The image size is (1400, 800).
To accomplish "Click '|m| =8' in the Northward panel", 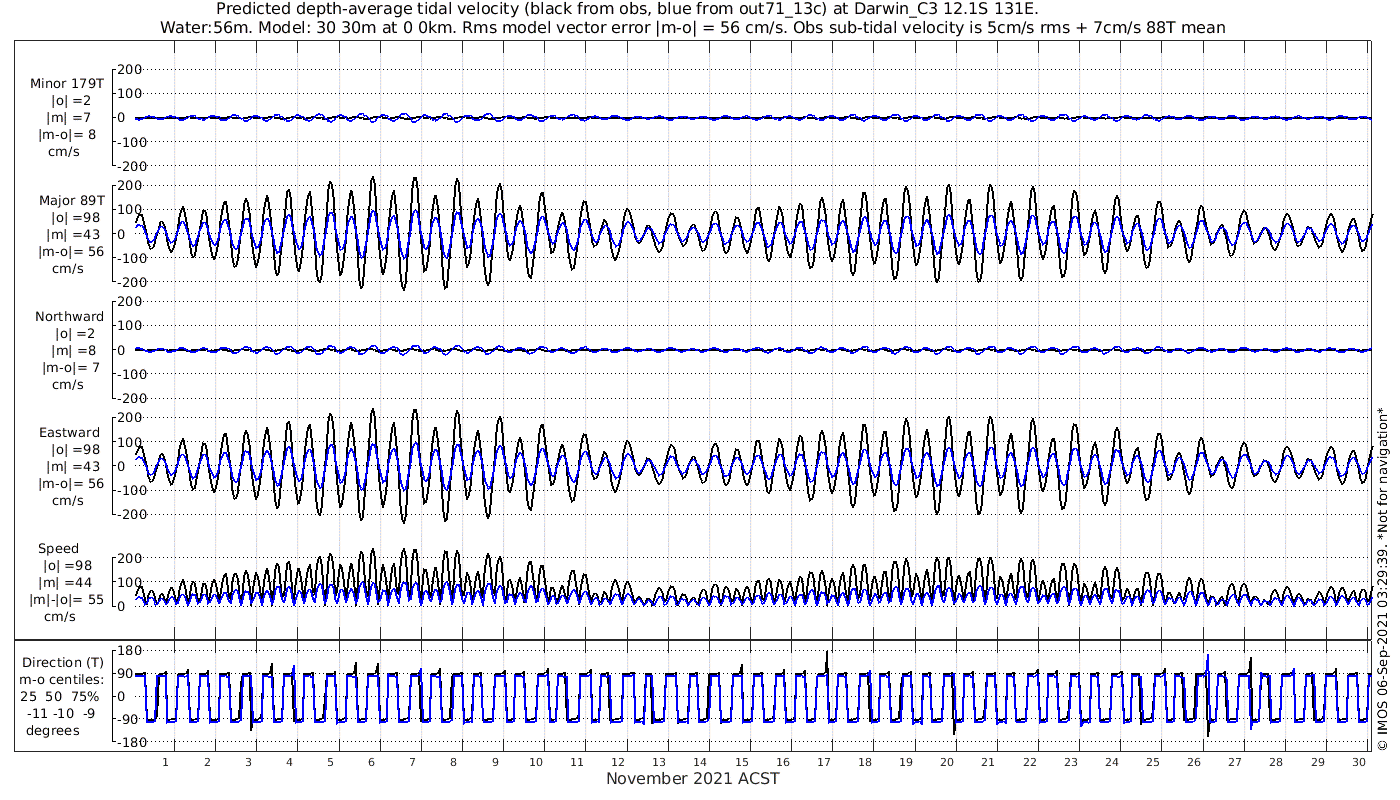I will [73, 350].
